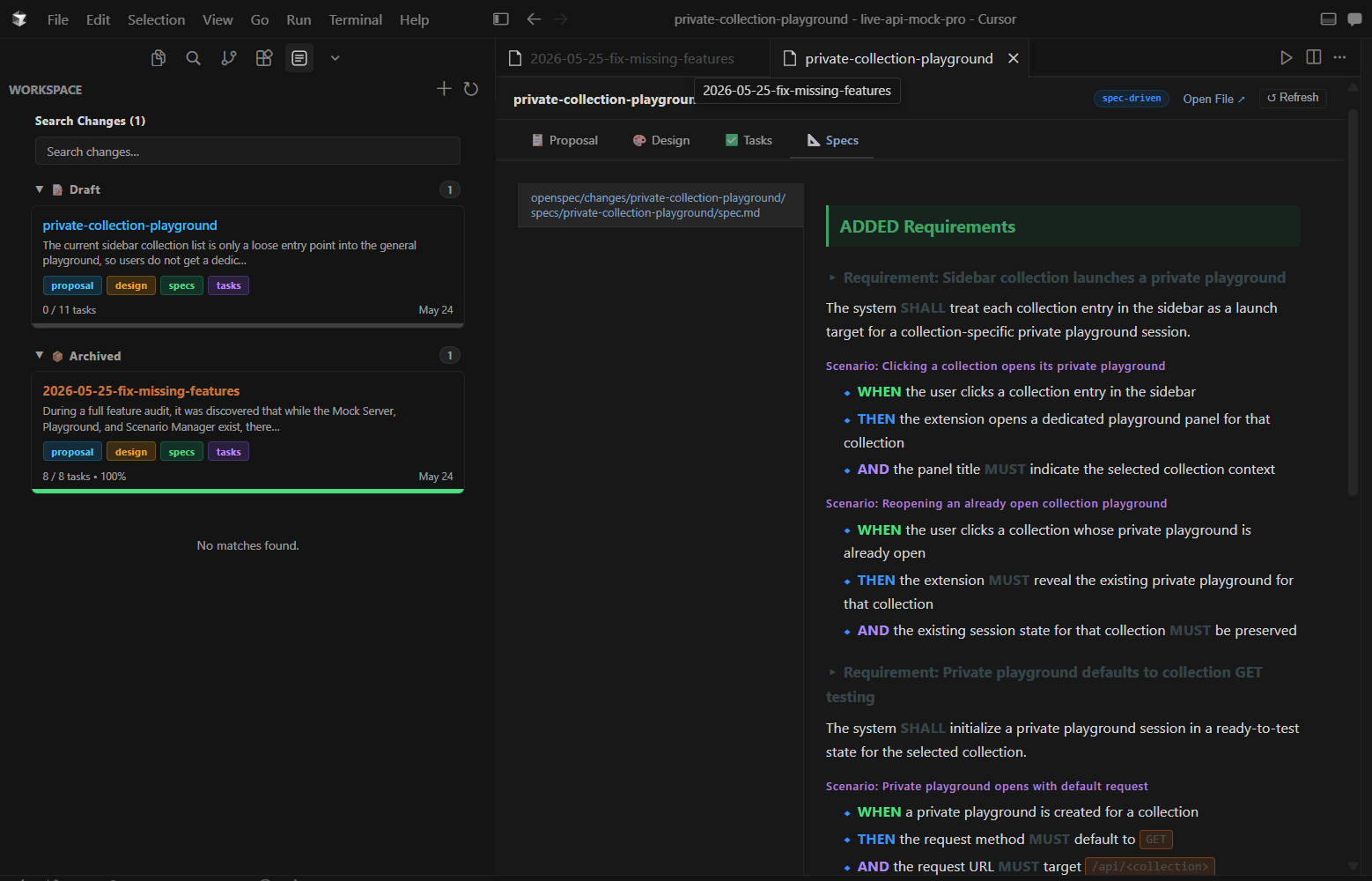Click the specs tag on the draft card
This screenshot has width=1372, height=881.
coord(181,285)
